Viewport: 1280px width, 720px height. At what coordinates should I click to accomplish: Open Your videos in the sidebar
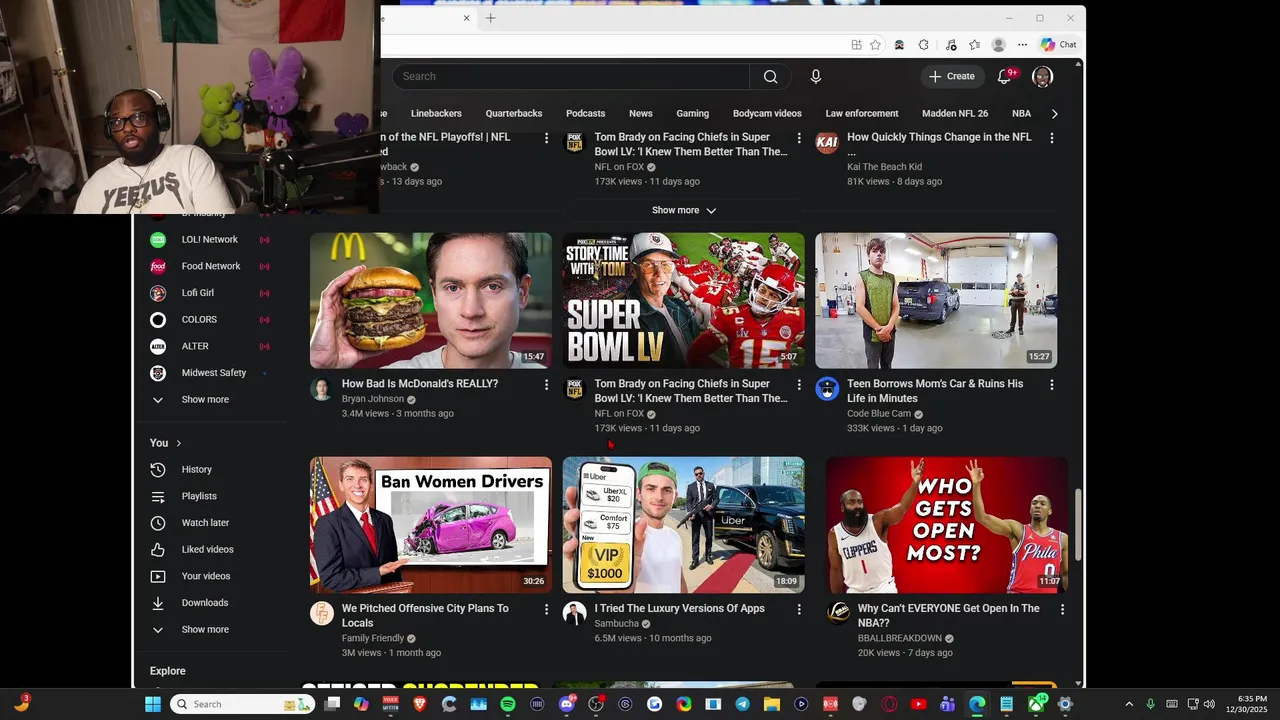point(206,576)
